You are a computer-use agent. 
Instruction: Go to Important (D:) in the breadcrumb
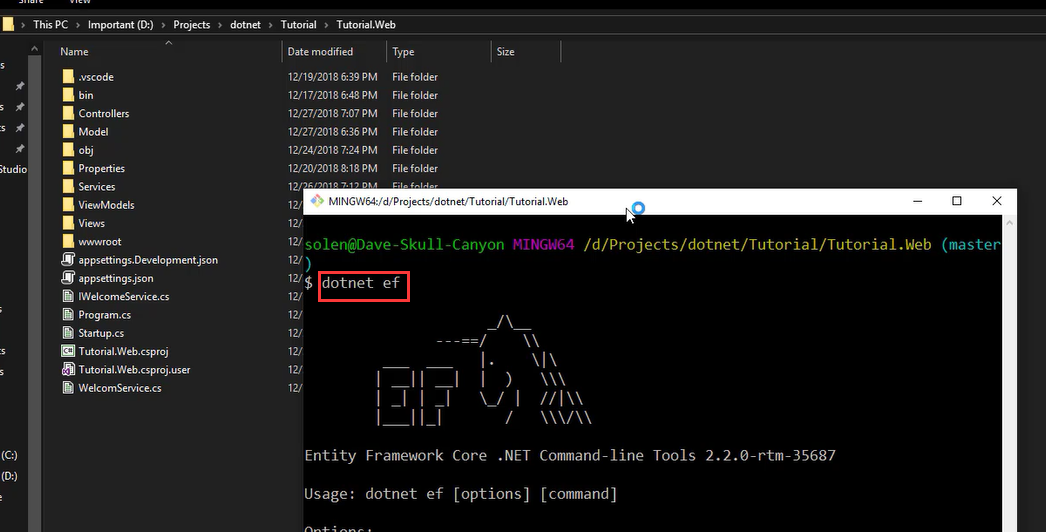121,25
